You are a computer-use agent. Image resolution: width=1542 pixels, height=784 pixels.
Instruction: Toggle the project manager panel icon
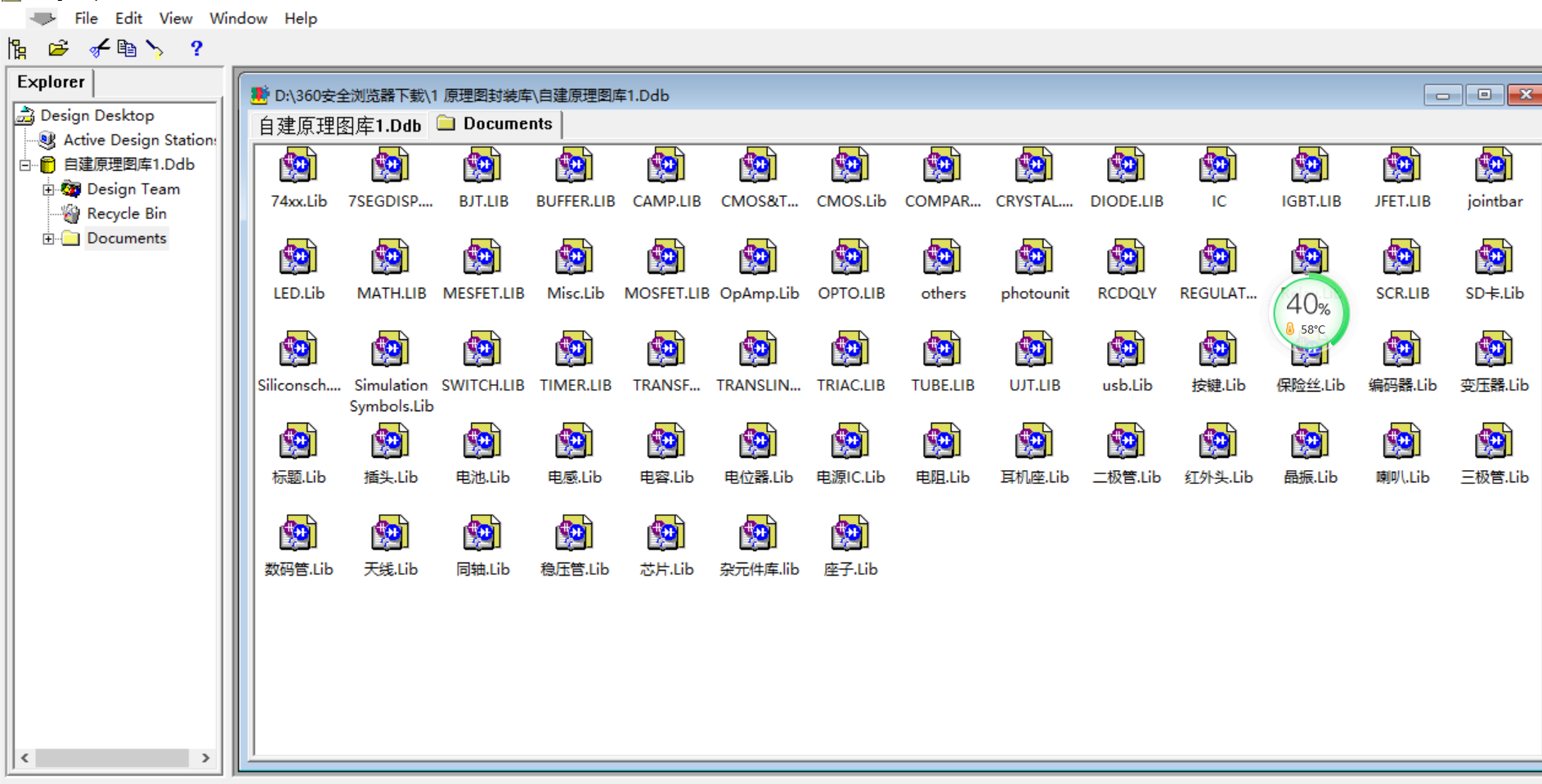[x=17, y=49]
